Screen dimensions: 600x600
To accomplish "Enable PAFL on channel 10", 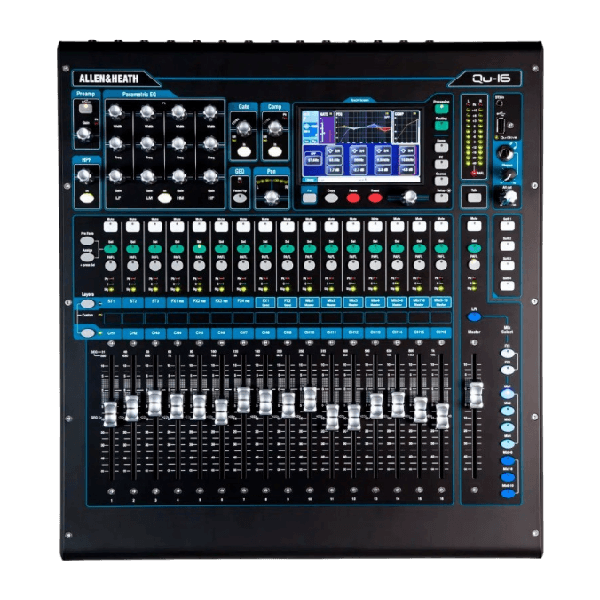I will click(x=309, y=266).
